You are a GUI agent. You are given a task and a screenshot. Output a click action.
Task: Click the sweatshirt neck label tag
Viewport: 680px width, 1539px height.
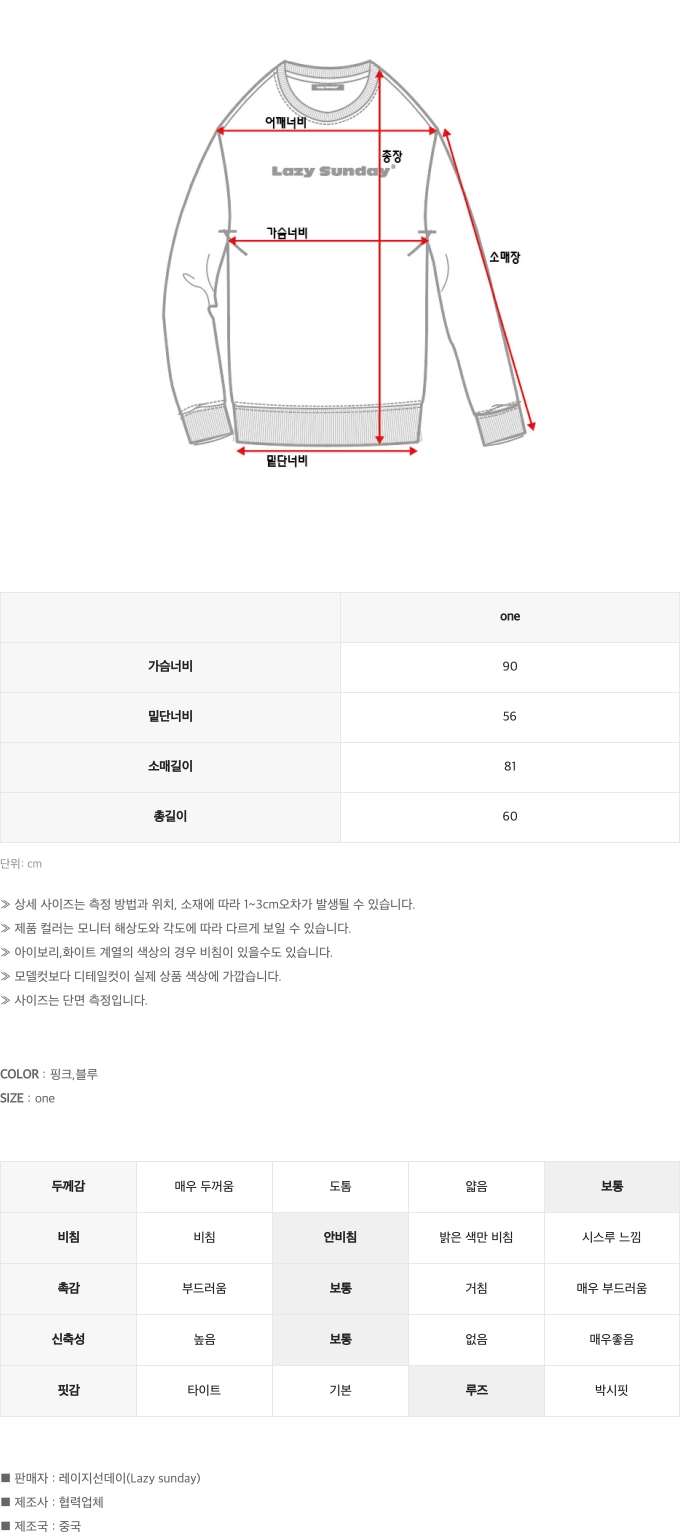tap(327, 86)
